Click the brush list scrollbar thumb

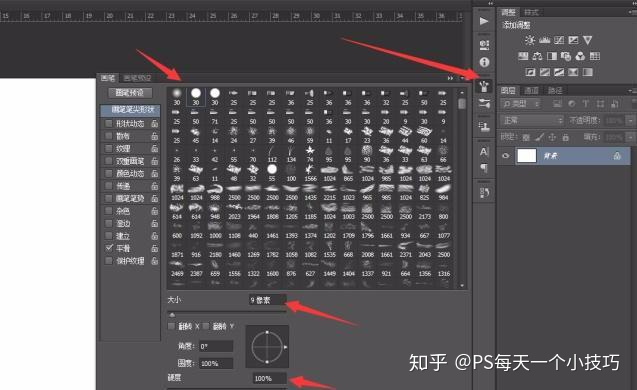[462, 103]
